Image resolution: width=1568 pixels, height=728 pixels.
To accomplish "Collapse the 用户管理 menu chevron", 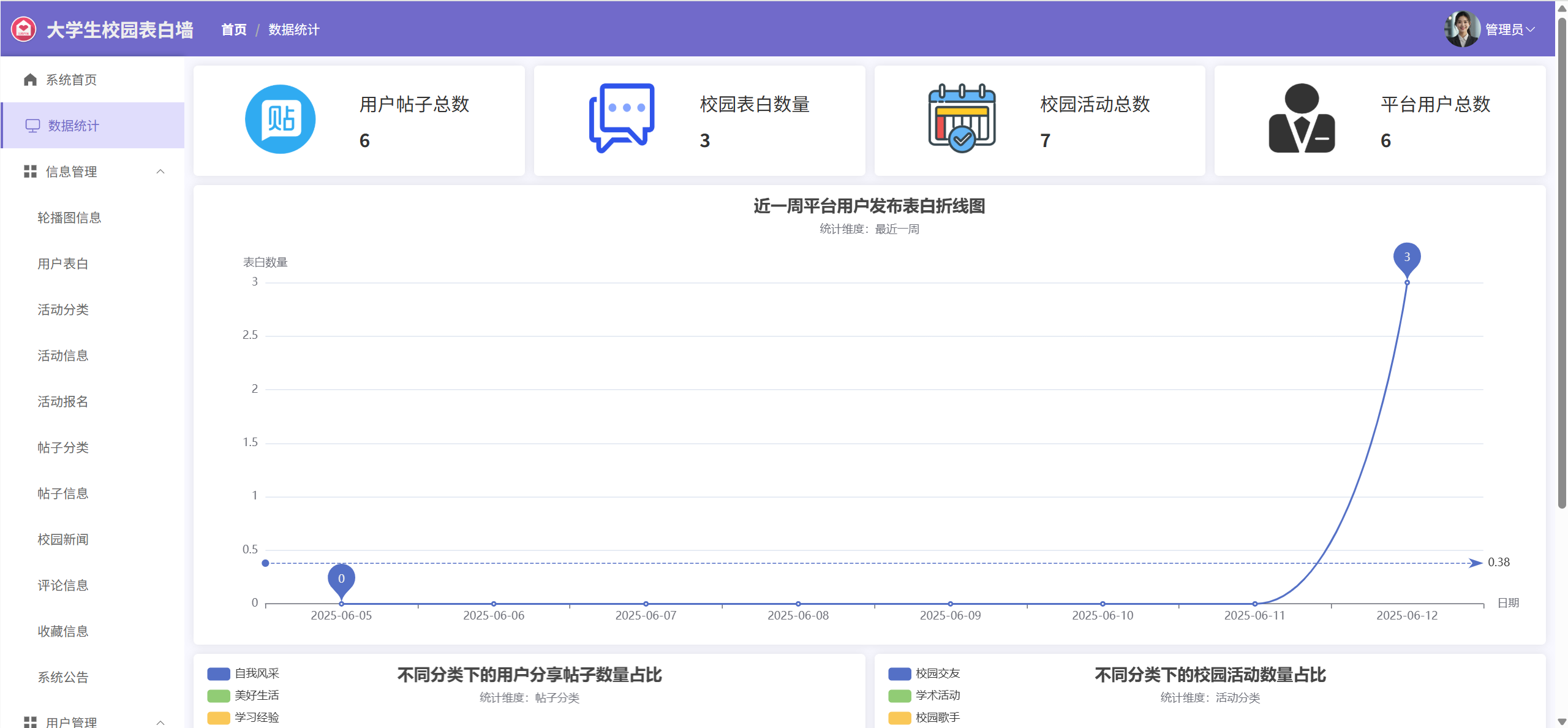I will (x=160, y=722).
